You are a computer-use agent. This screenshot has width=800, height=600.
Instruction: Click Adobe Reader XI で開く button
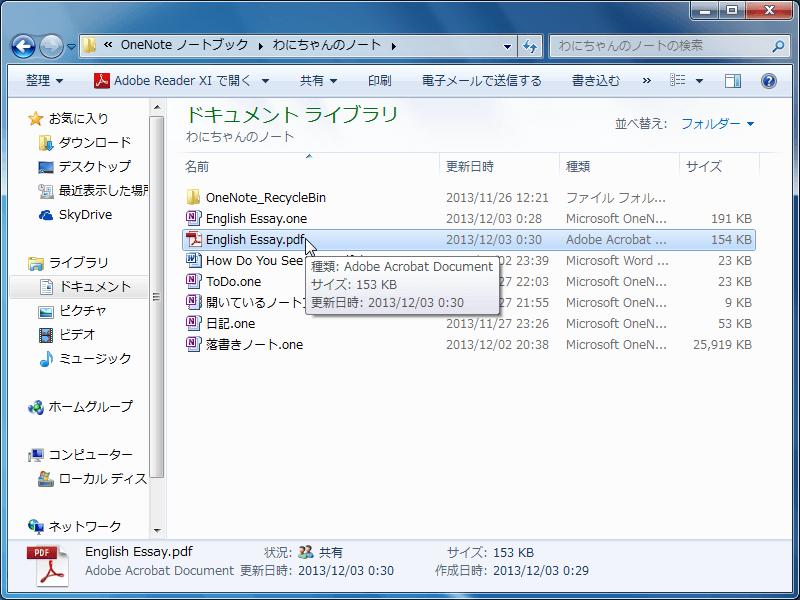(x=173, y=81)
